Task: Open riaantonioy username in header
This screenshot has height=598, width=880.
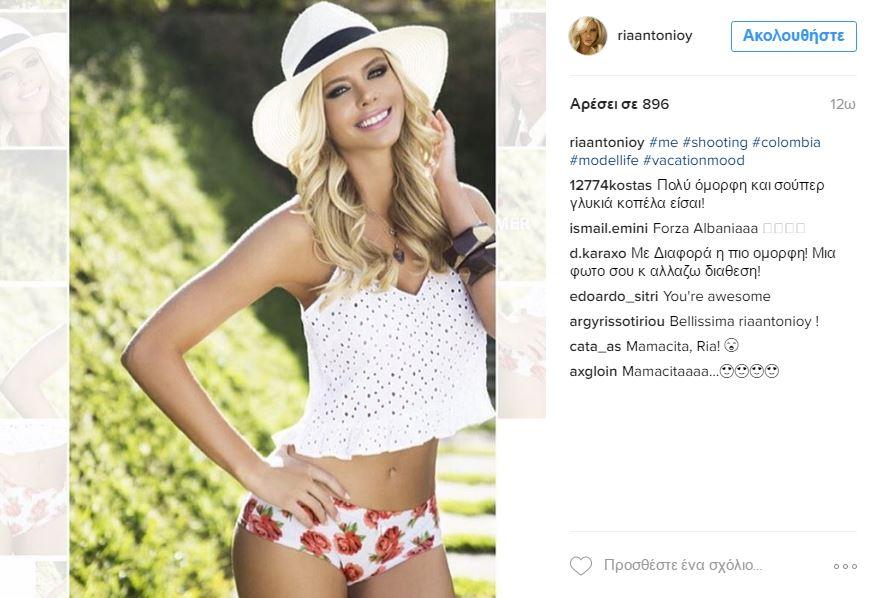Action: [x=654, y=35]
